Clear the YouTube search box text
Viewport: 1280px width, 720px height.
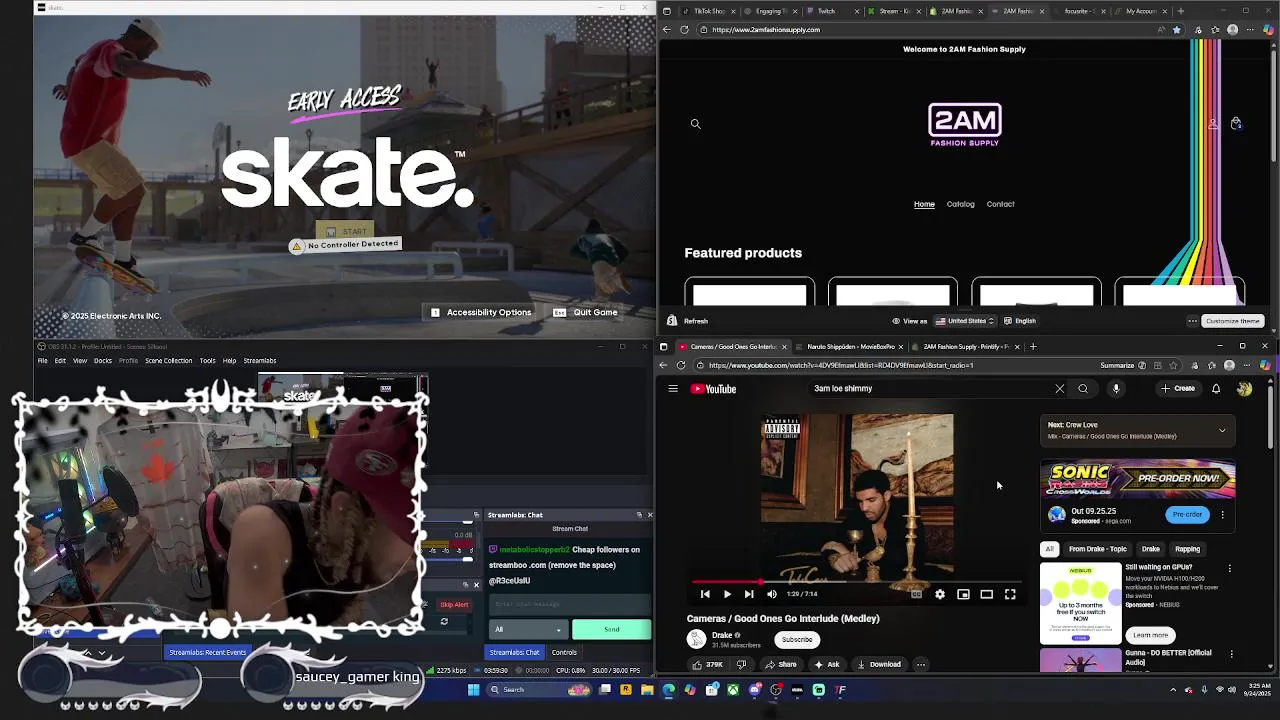1060,389
